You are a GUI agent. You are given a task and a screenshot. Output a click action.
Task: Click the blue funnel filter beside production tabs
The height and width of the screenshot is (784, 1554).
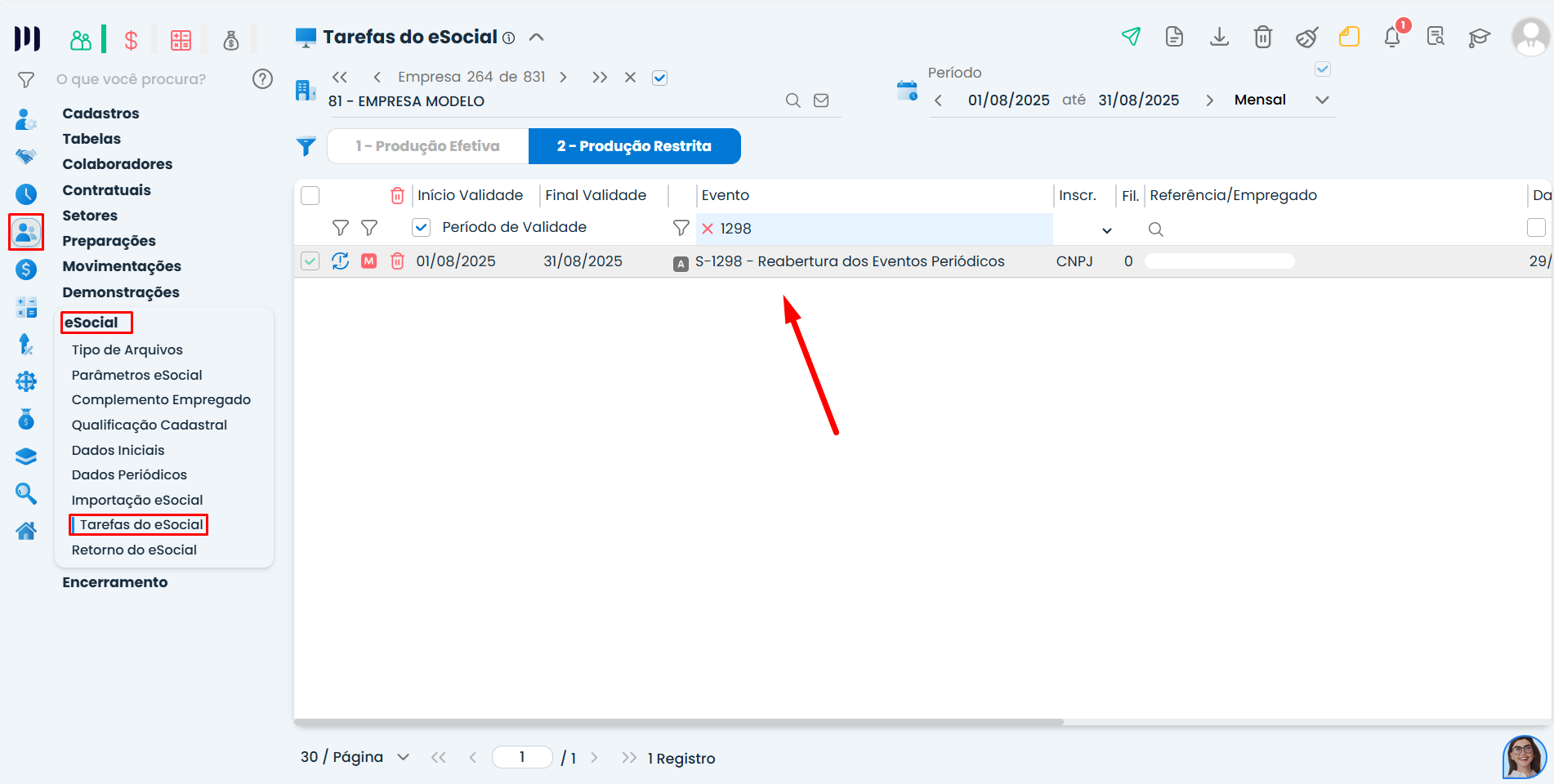[x=306, y=146]
